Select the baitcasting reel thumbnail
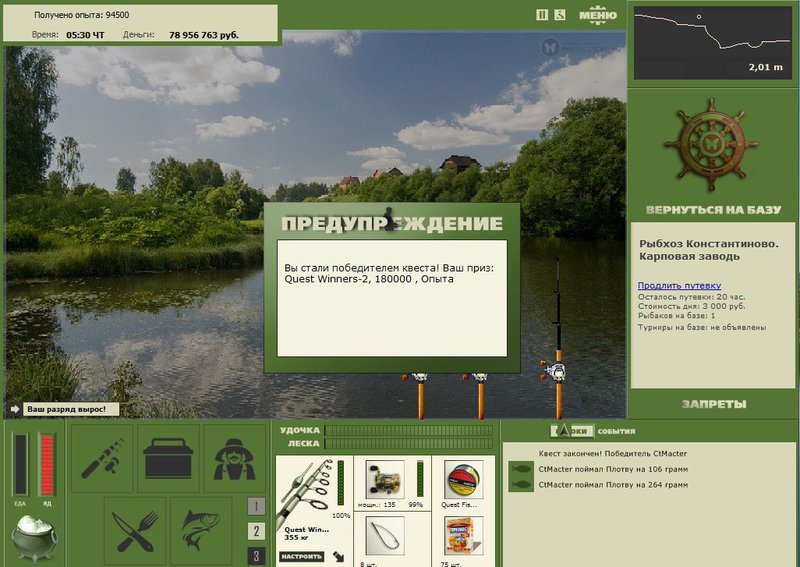800x567 pixels. pyautogui.click(x=385, y=479)
